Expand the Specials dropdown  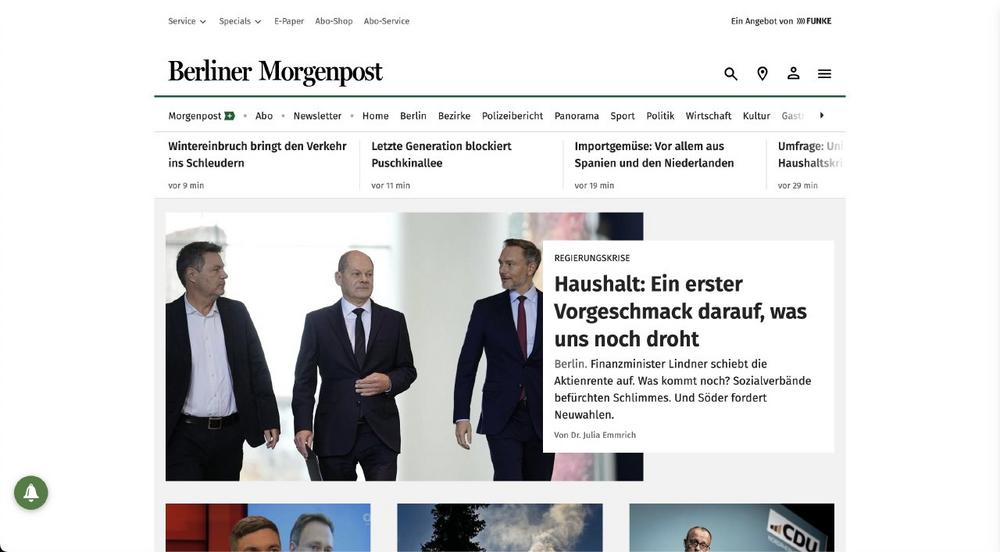pyautogui.click(x=240, y=21)
